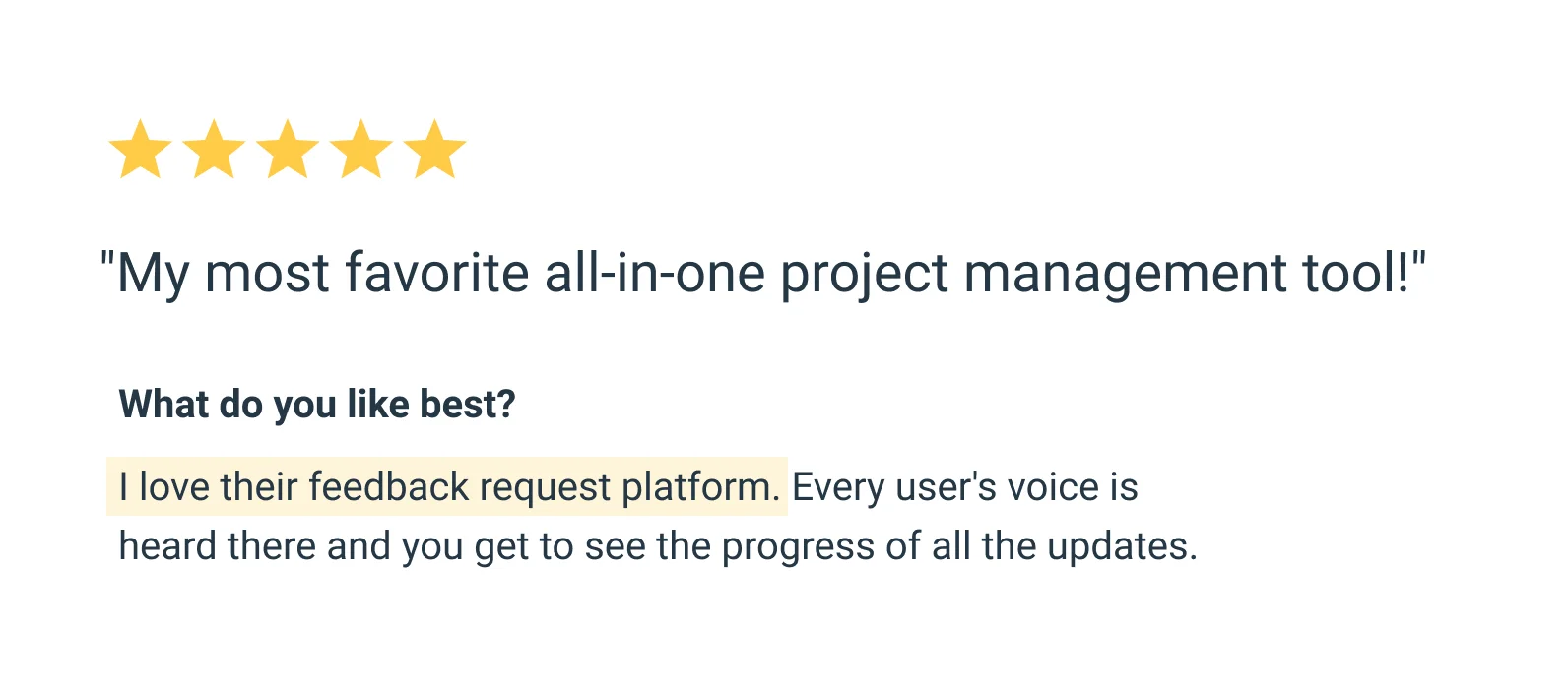Click the word "updates." ending the review
The width and height of the screenshot is (1568, 697).
pyautogui.click(x=1122, y=546)
